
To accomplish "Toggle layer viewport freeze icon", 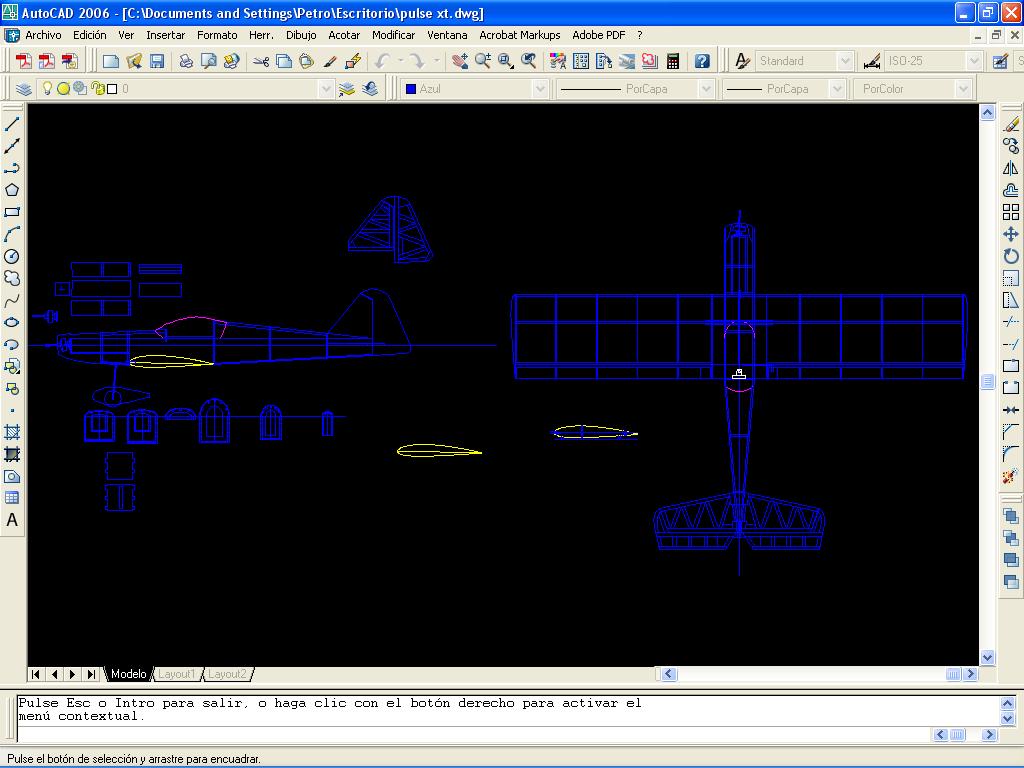I will 80,88.
